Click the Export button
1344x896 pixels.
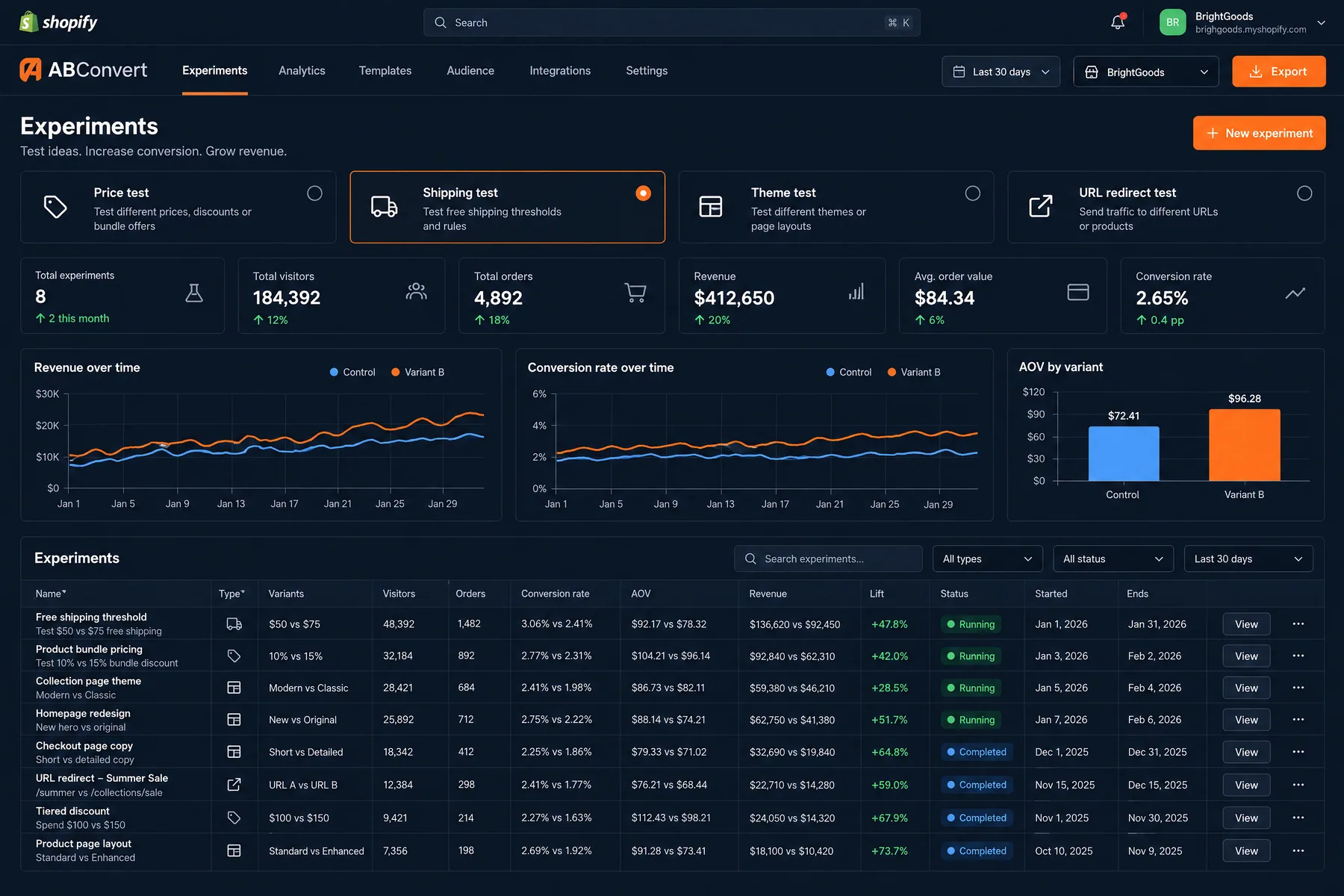point(1279,72)
